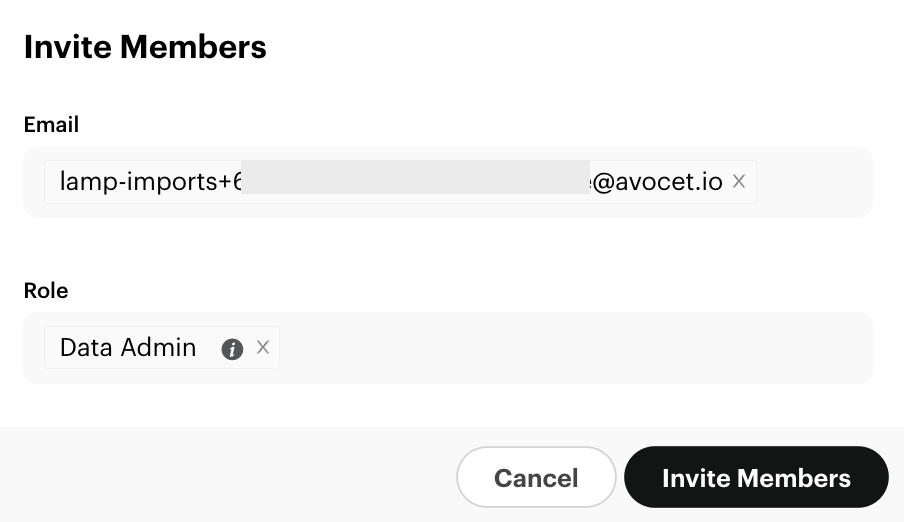Remove the Data Admin role chip
Viewport: 904px width, 522px height.
(263, 347)
